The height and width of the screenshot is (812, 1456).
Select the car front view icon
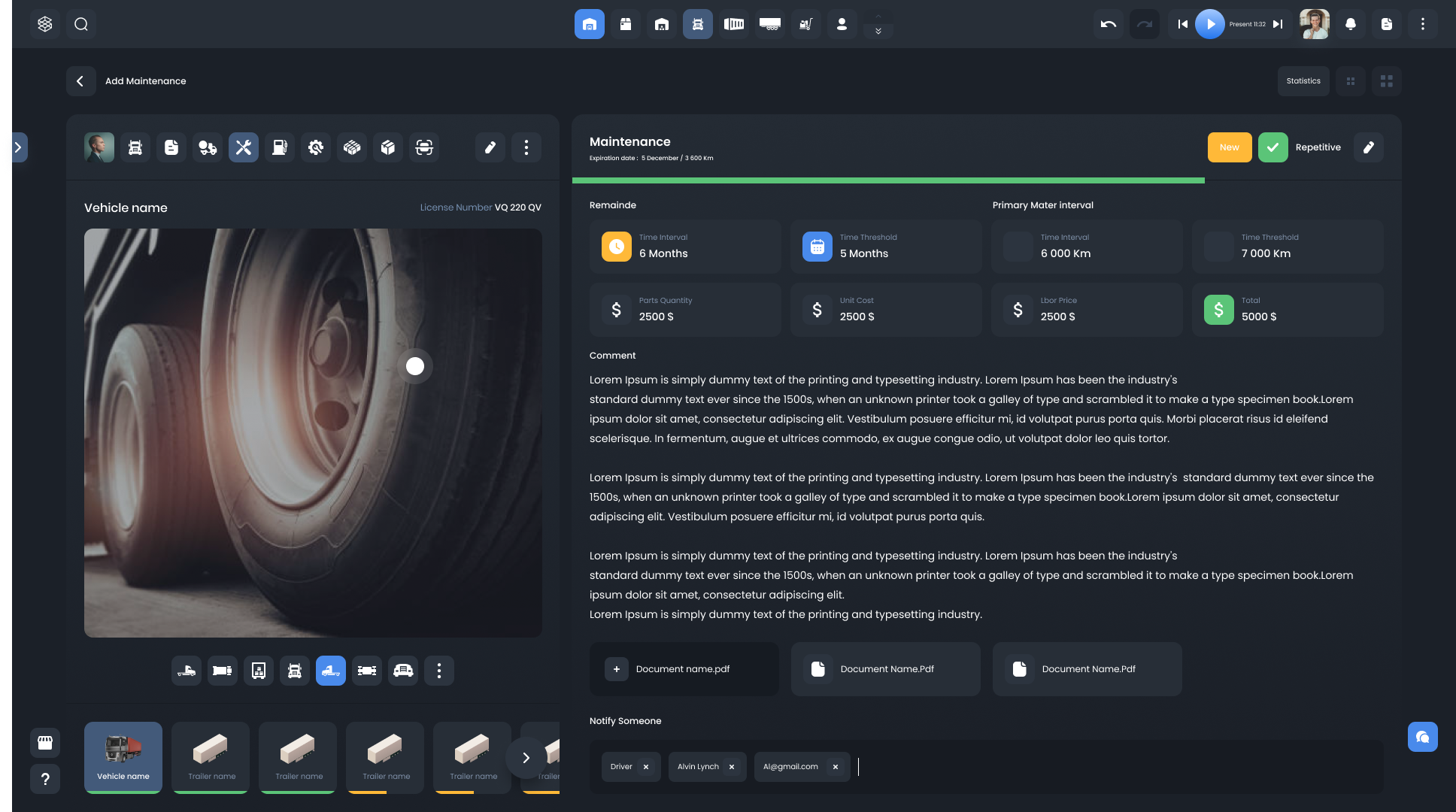pos(403,671)
